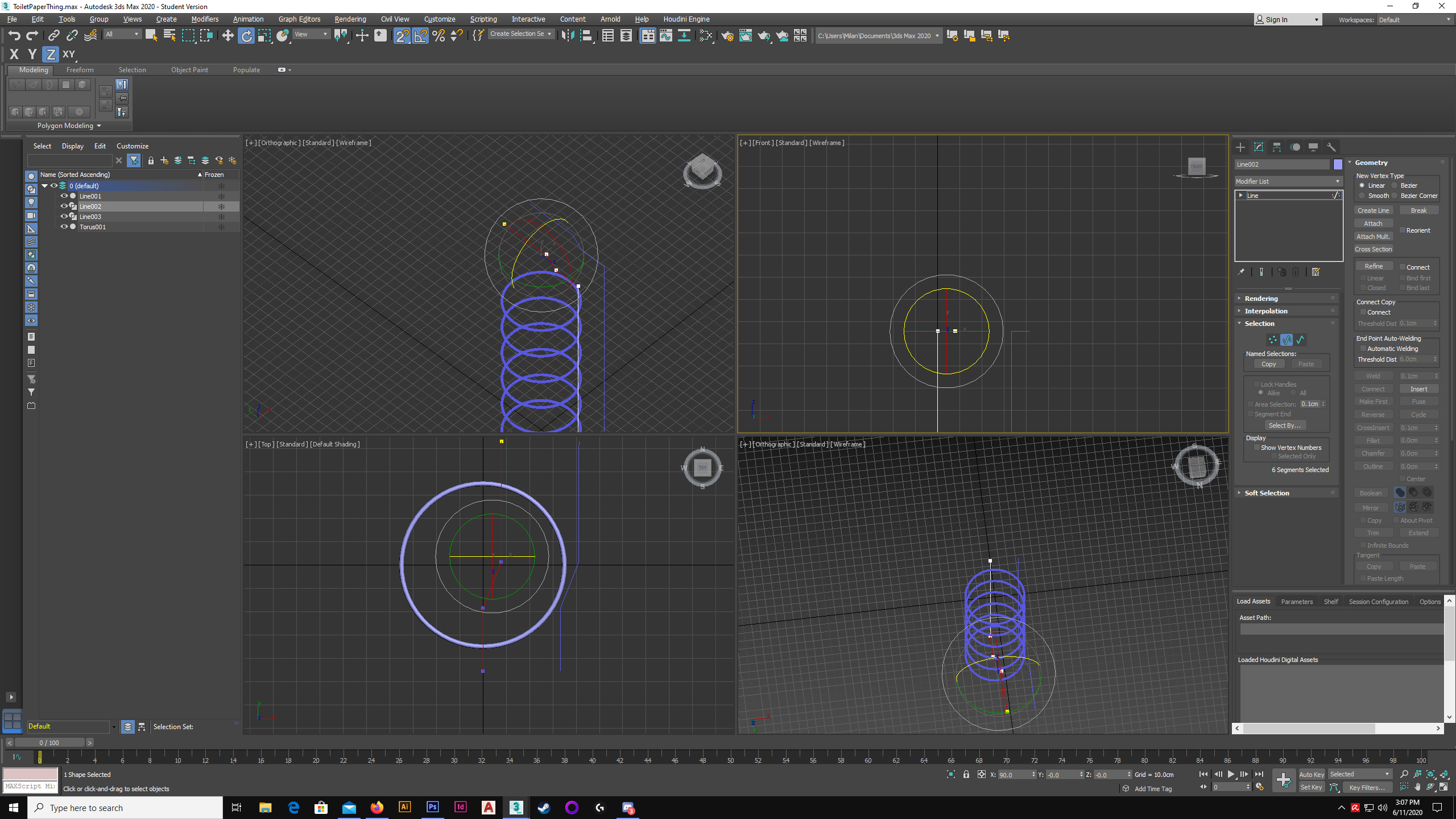The width and height of the screenshot is (1456, 819).
Task: Open the Create command panel tab
Action: [x=1240, y=147]
